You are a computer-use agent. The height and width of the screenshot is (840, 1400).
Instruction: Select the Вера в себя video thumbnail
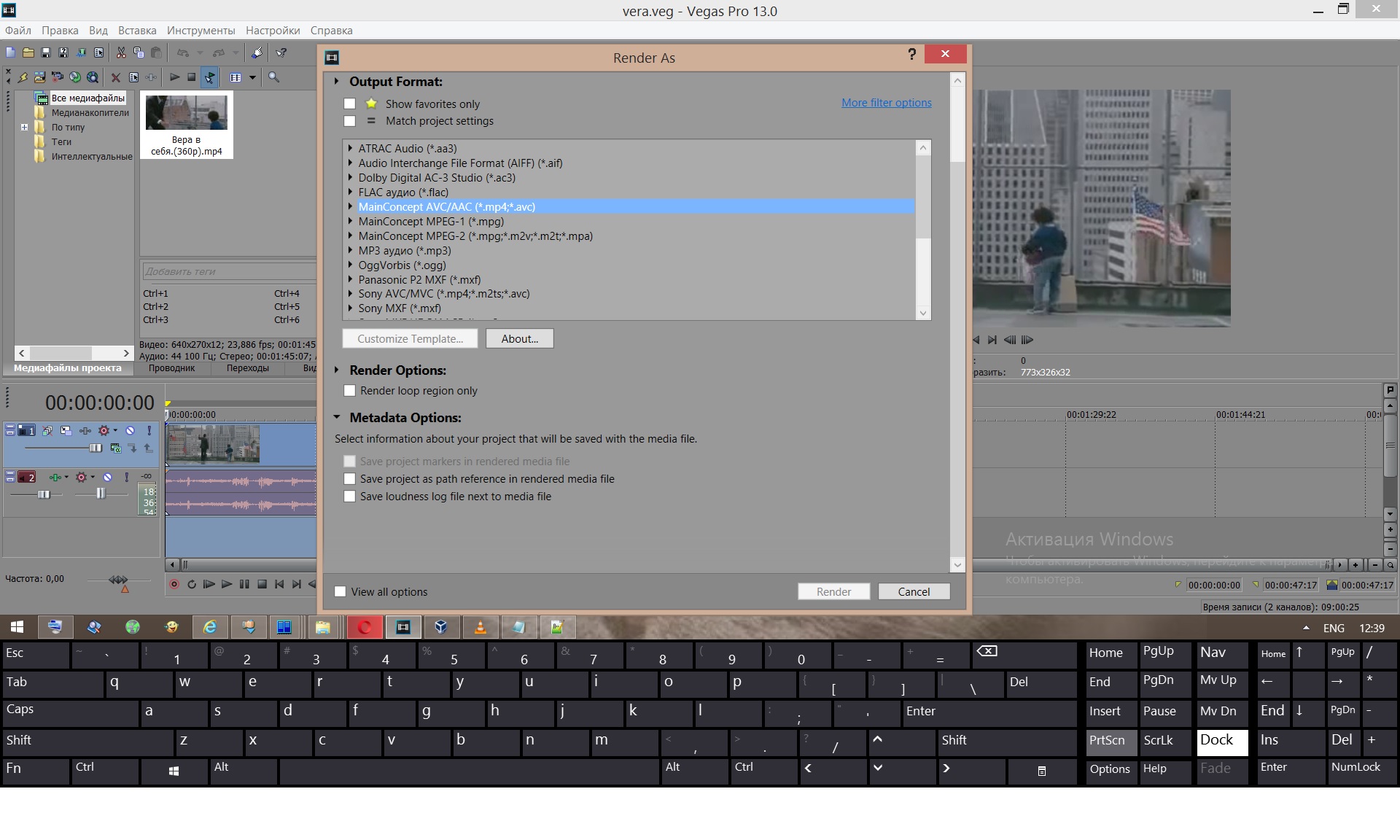tap(187, 113)
